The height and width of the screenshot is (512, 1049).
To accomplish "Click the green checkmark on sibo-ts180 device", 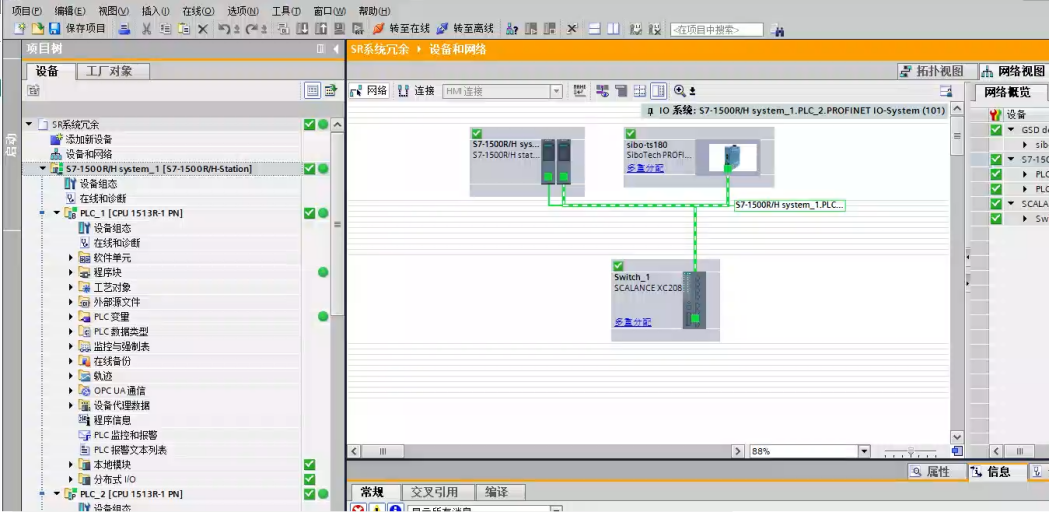I will (x=631, y=134).
